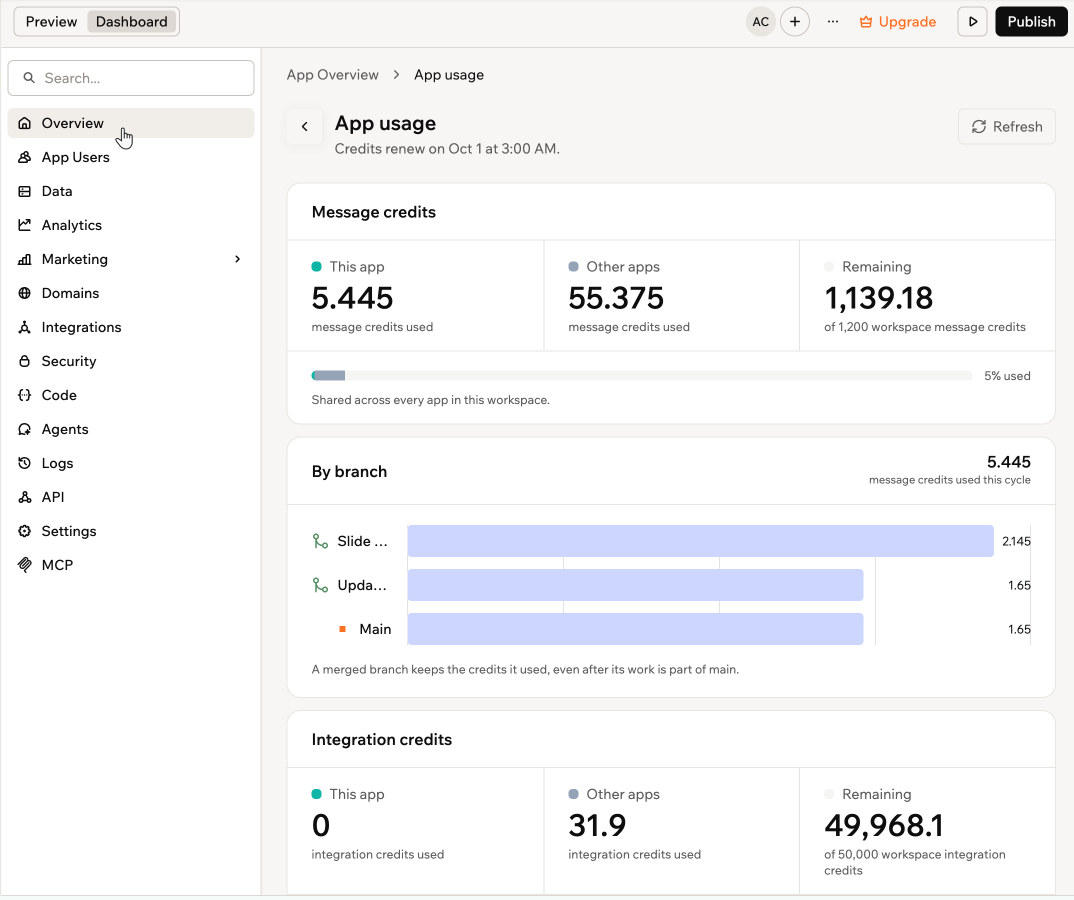Open Agents in sidebar
This screenshot has height=900, width=1074.
[x=131, y=429]
